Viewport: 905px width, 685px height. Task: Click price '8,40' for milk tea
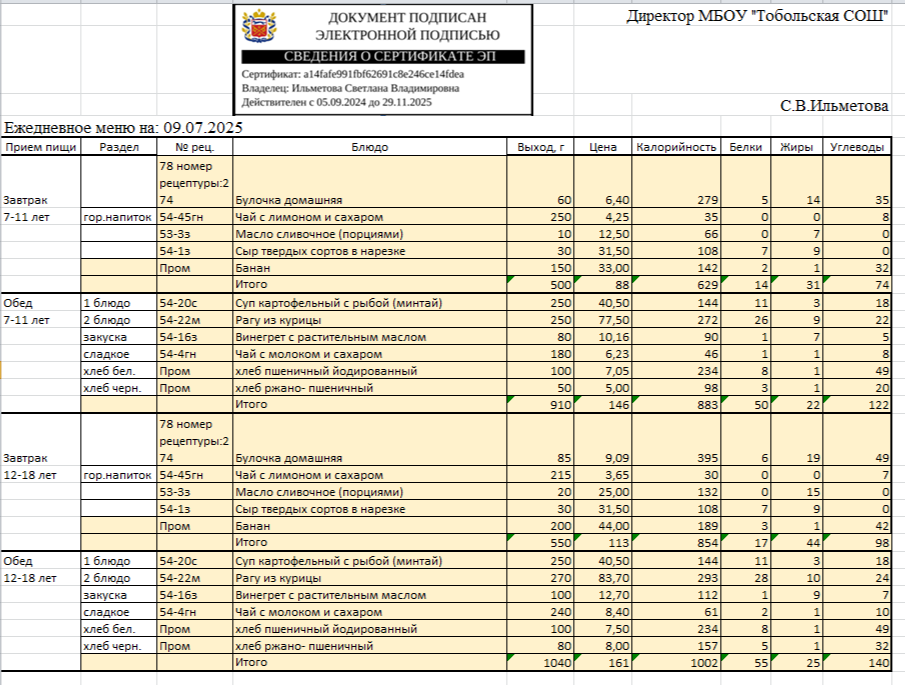[603, 612]
